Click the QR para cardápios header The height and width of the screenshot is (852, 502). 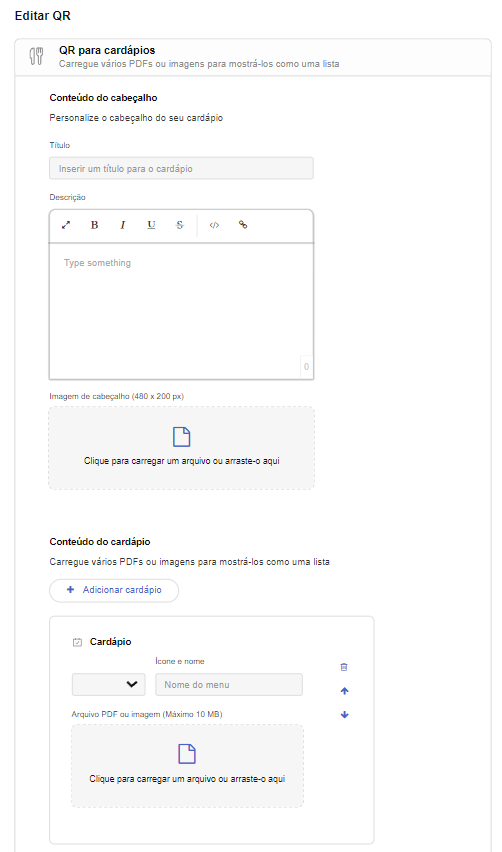(x=107, y=51)
